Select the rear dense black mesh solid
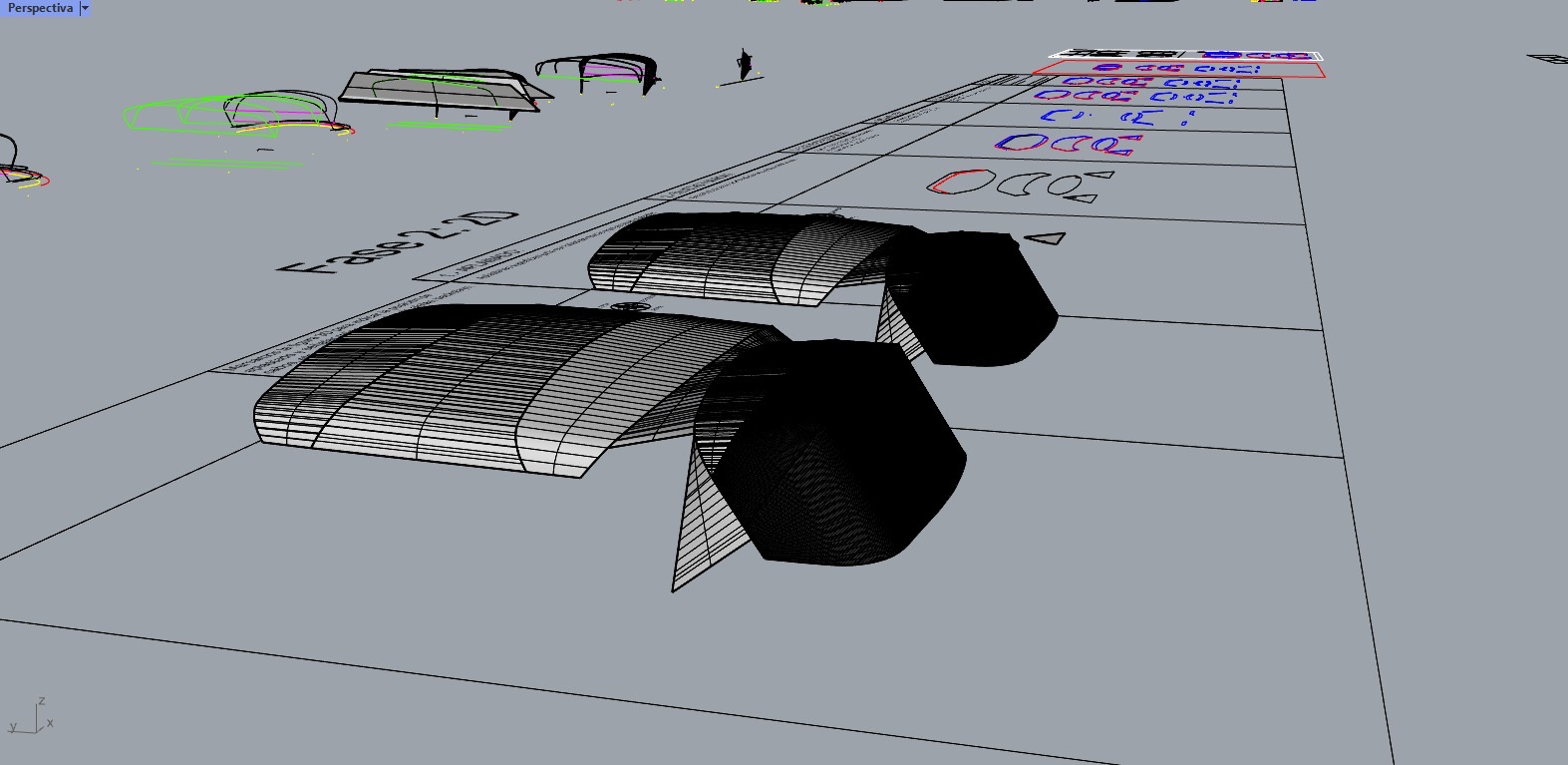This screenshot has height=765, width=1568. click(972, 297)
